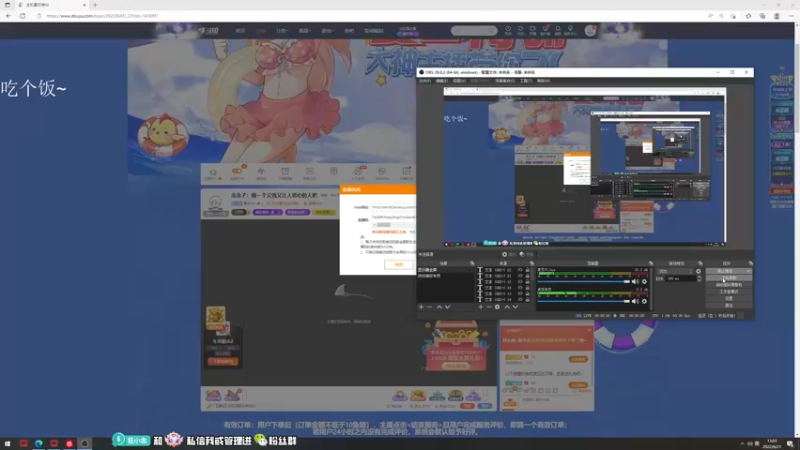Open Douyu user avatar in header
The image size is (800, 450).
590,31
